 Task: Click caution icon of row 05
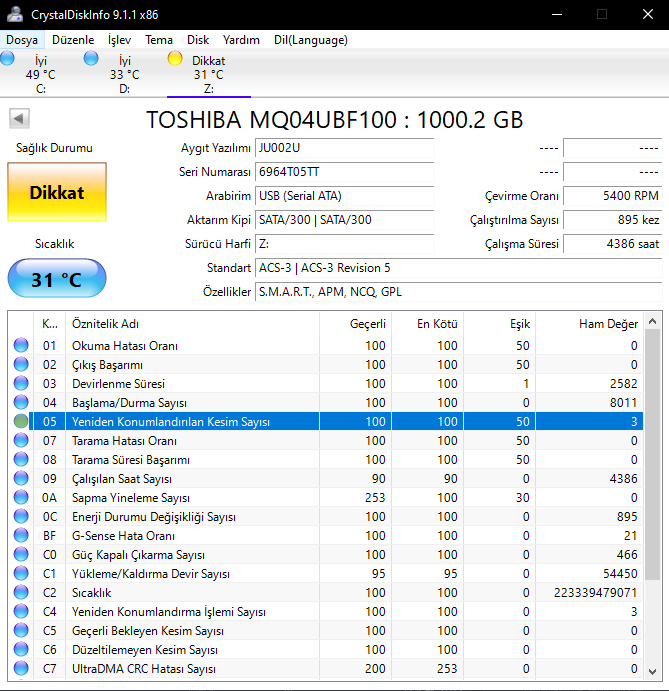click(21, 421)
